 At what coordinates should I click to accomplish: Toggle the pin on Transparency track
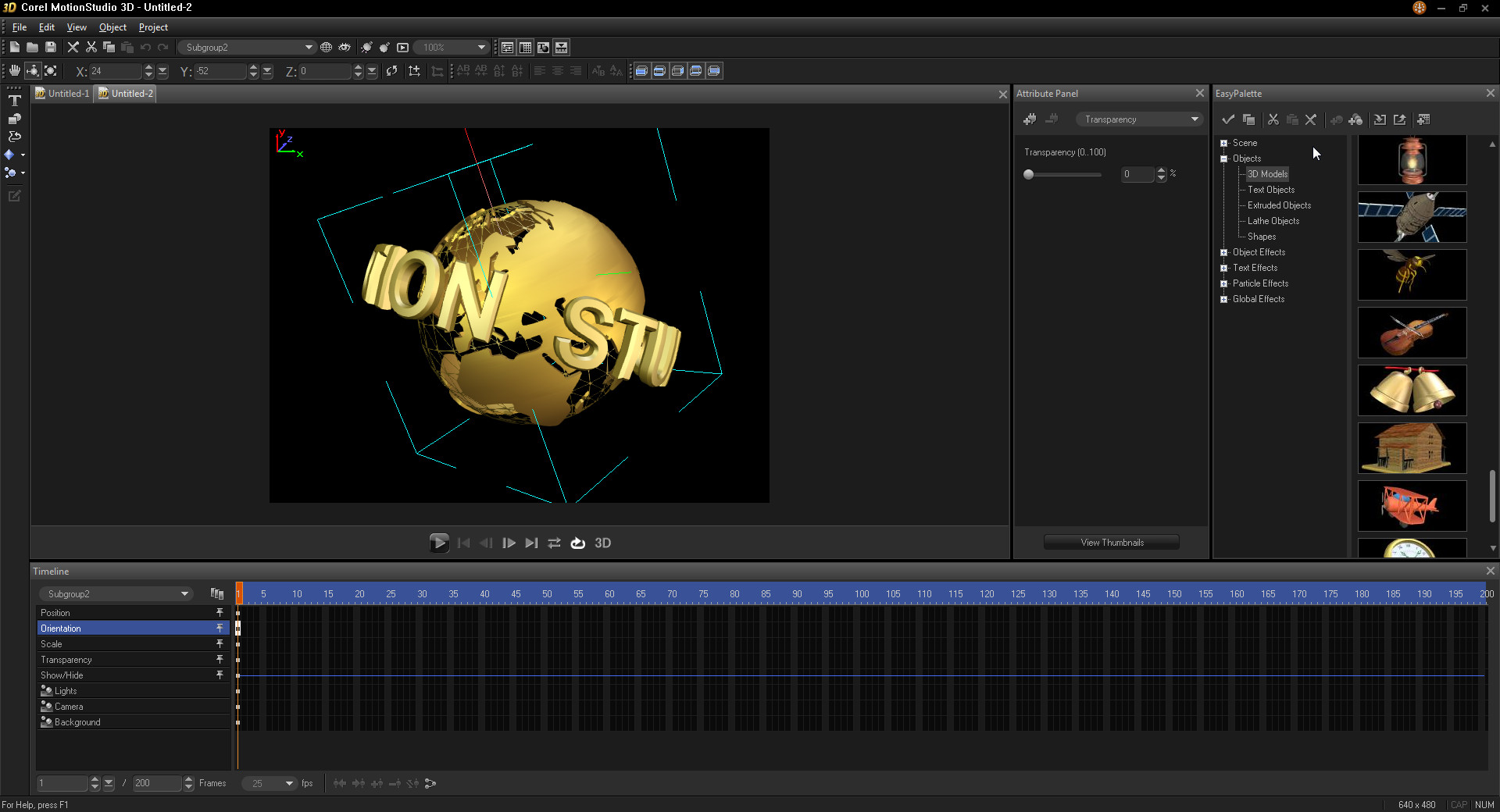[x=220, y=660]
